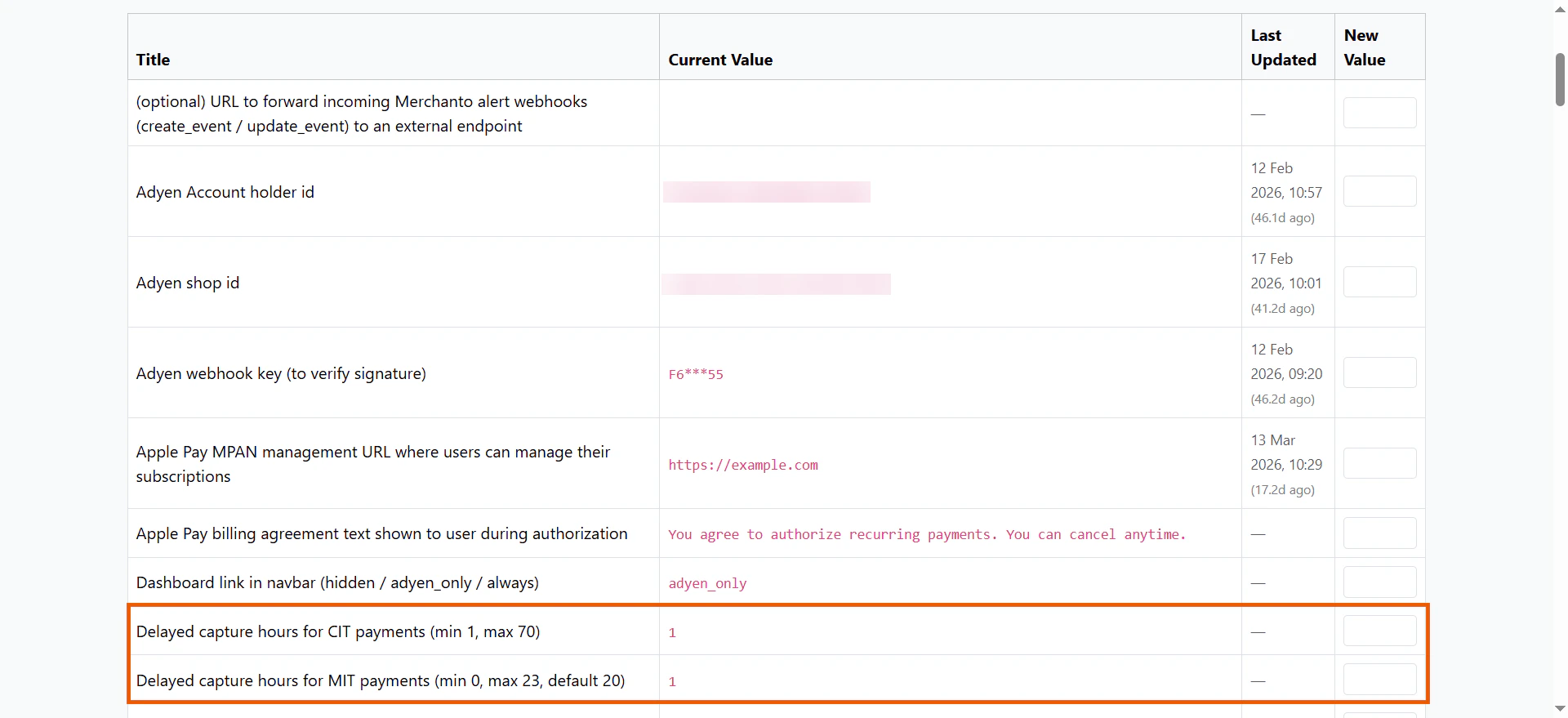Click New Value field for Adyen webhook key
Image resolution: width=1568 pixels, height=718 pixels.
(x=1379, y=372)
